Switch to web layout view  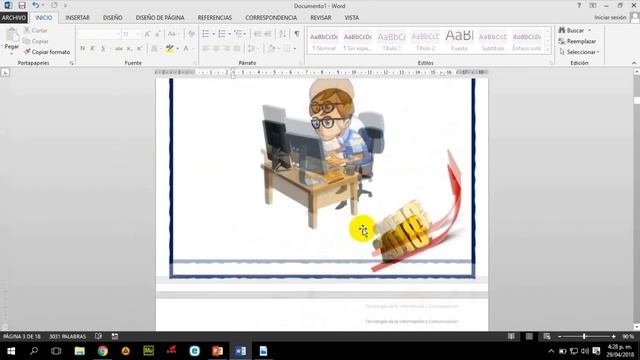tap(547, 336)
